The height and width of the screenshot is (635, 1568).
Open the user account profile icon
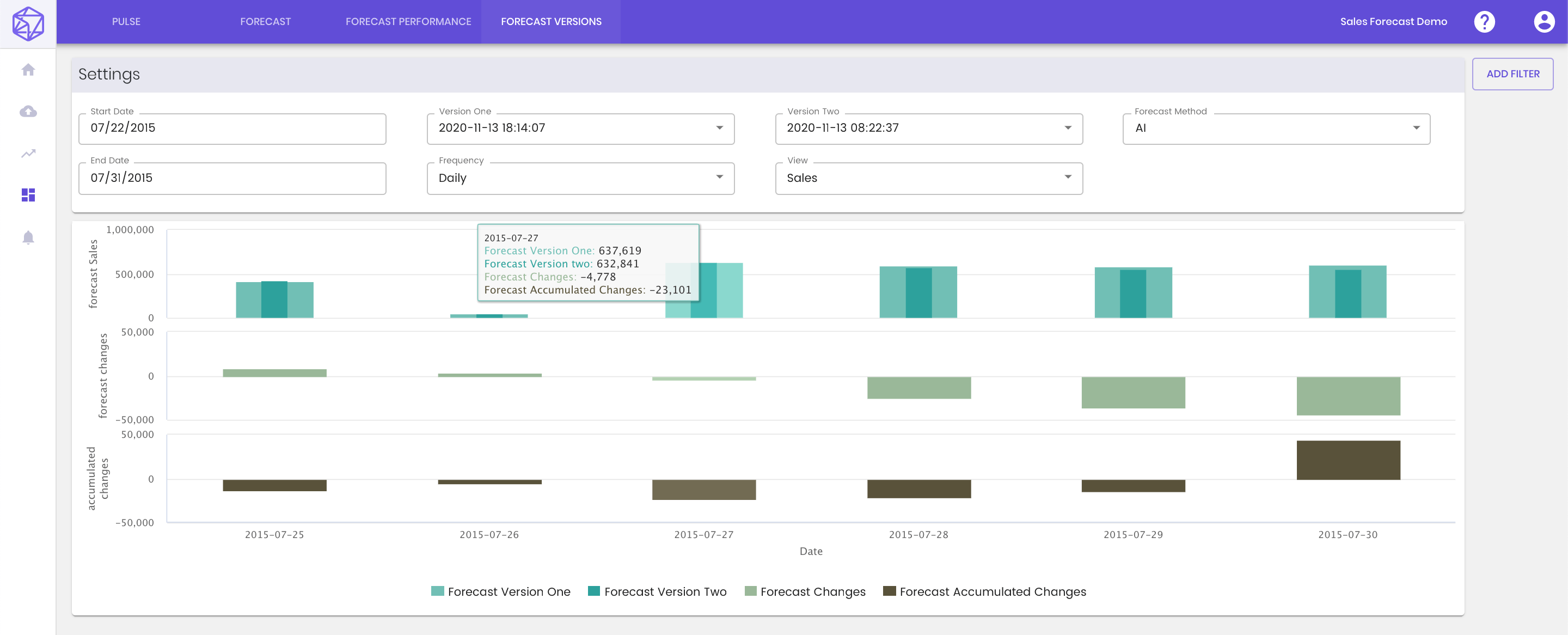tap(1543, 22)
